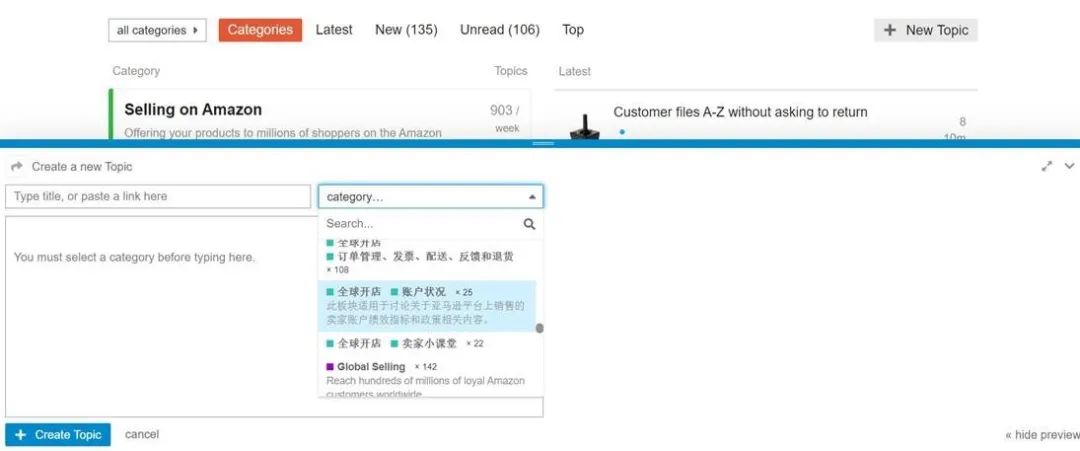Choose the 全球开店 卖家小课堂 category option
Screen dimensions: 1080x451
[x=427, y=343]
